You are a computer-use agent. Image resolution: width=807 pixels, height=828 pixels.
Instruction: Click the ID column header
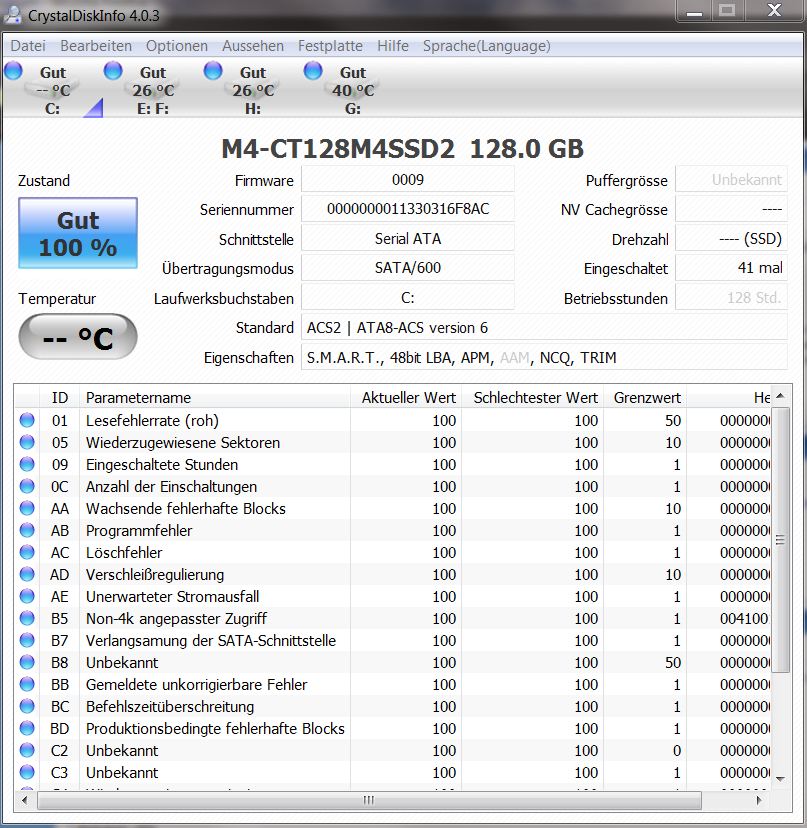[x=59, y=397]
